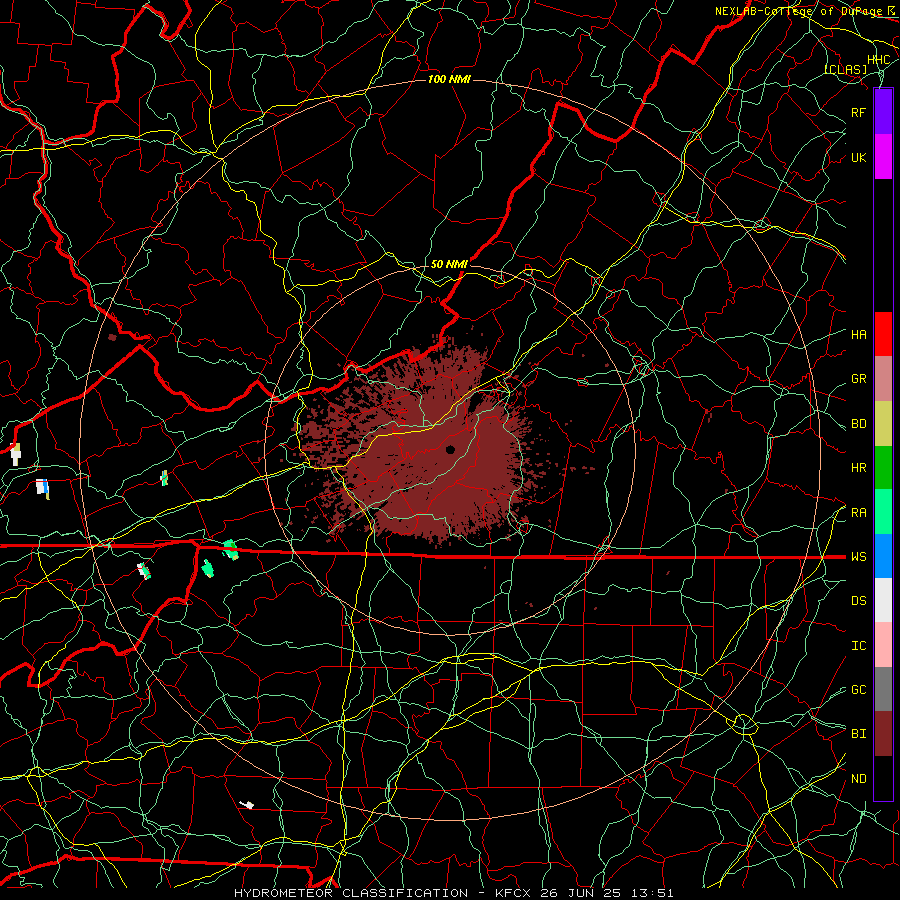The width and height of the screenshot is (900, 900).
Task: Click the DS white legend swatch
Action: pos(883,600)
